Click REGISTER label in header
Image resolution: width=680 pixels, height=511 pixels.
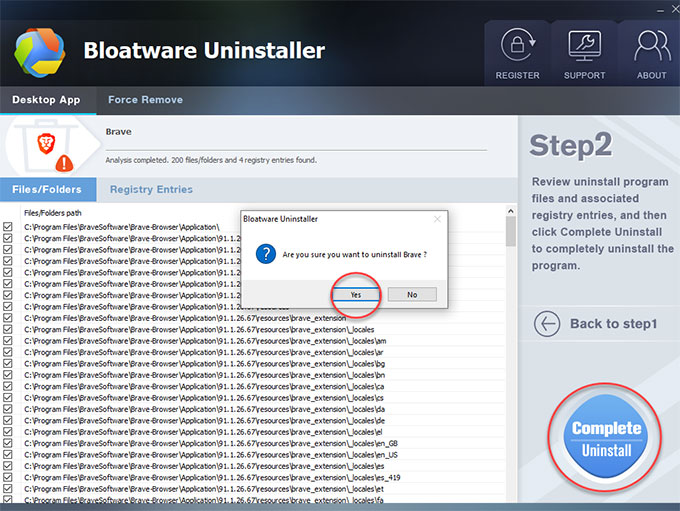(x=518, y=75)
